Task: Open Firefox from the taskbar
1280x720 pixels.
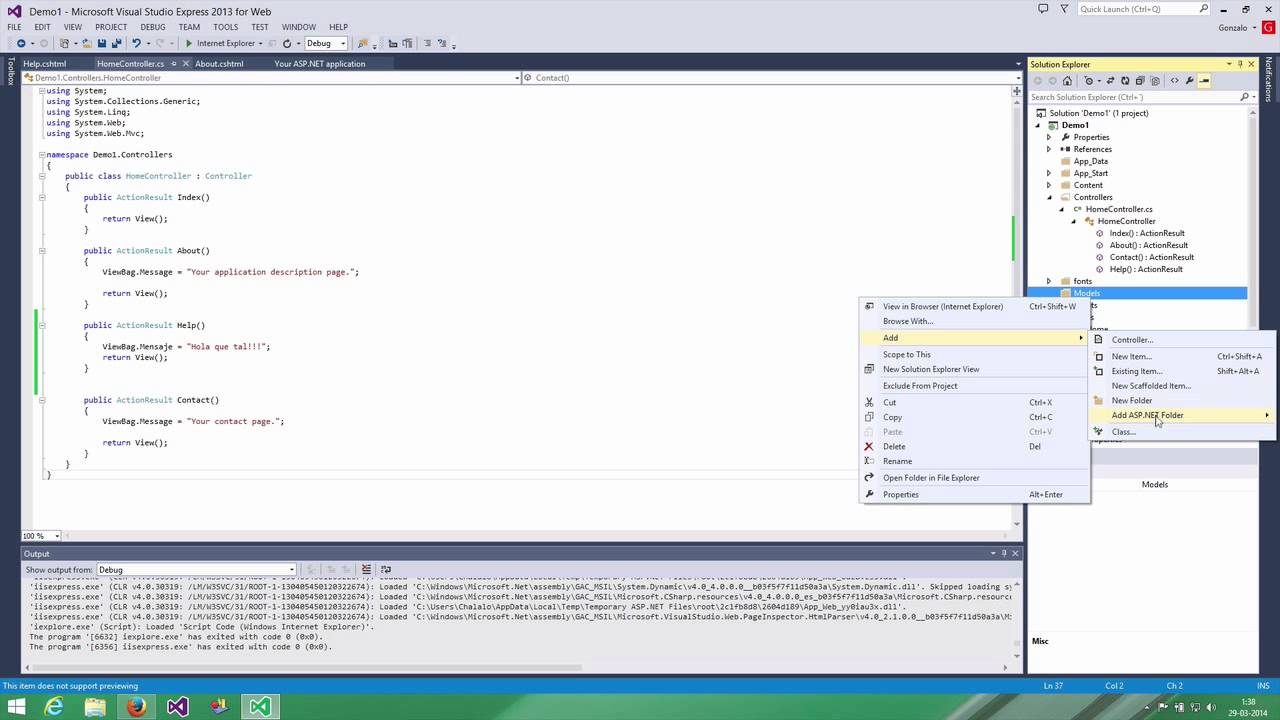Action: coord(136,707)
